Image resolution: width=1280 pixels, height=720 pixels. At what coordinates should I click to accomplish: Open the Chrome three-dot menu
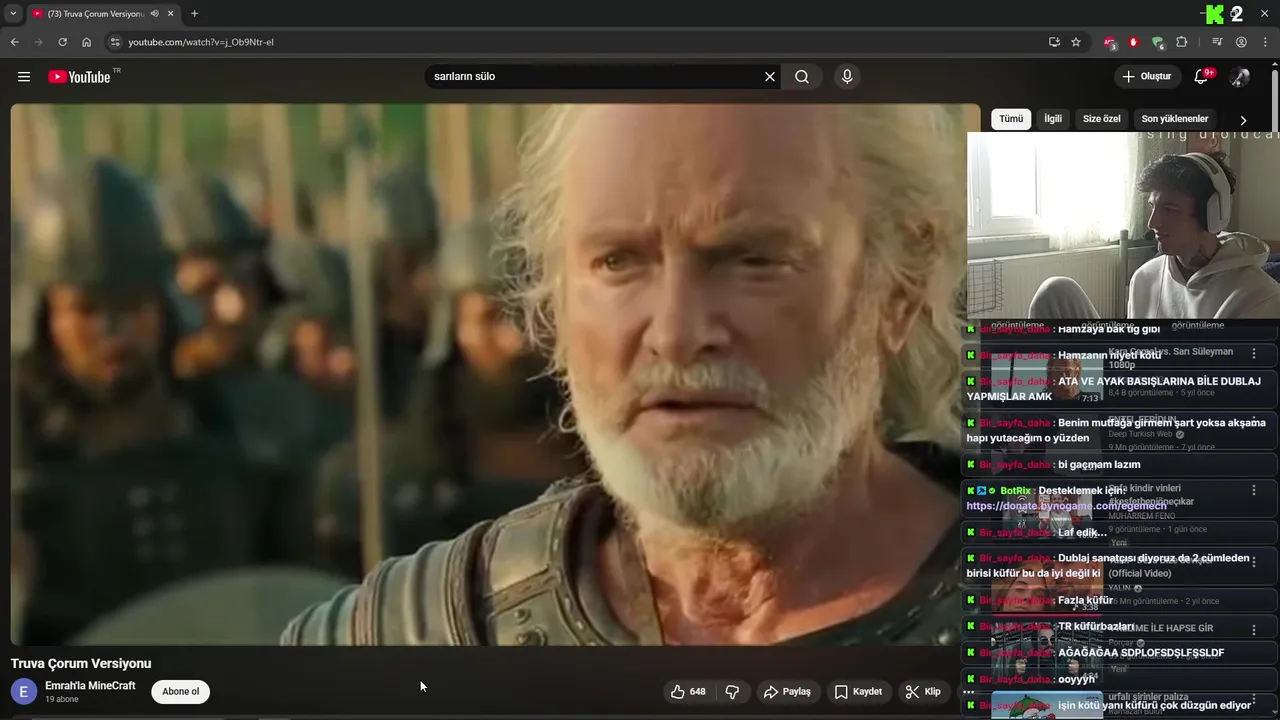coord(1265,42)
